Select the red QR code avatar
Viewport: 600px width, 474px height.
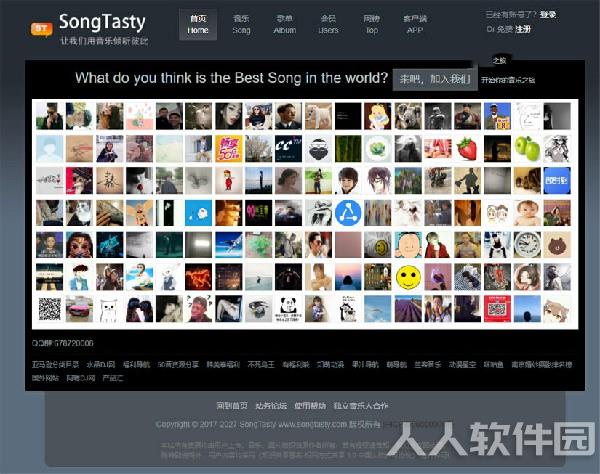click(497, 309)
